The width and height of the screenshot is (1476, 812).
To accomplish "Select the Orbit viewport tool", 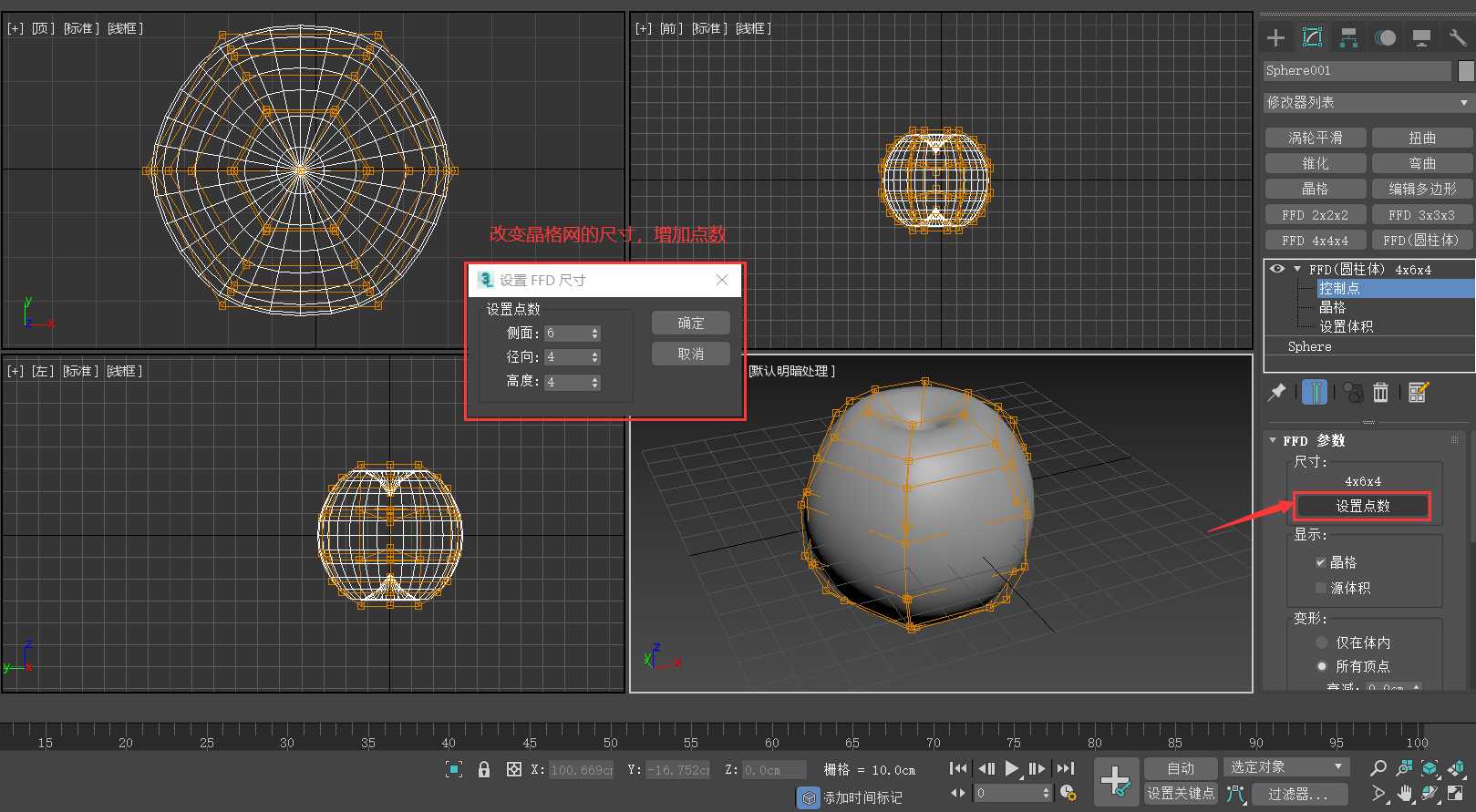I will click(x=1430, y=794).
